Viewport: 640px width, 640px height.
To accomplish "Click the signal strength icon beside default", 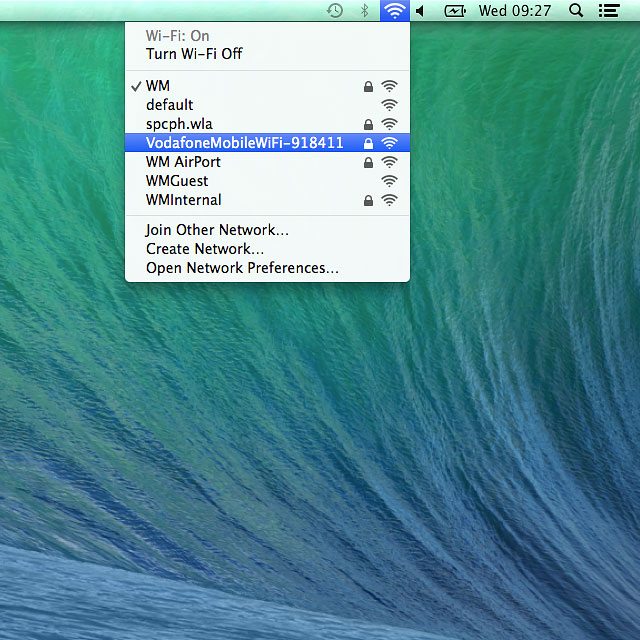I will click(389, 105).
